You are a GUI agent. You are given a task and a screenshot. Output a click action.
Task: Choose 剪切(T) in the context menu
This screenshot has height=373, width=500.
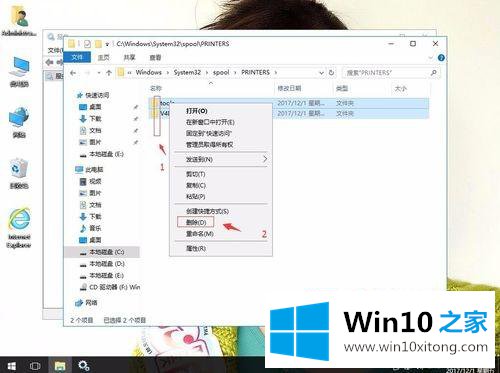tap(195, 174)
